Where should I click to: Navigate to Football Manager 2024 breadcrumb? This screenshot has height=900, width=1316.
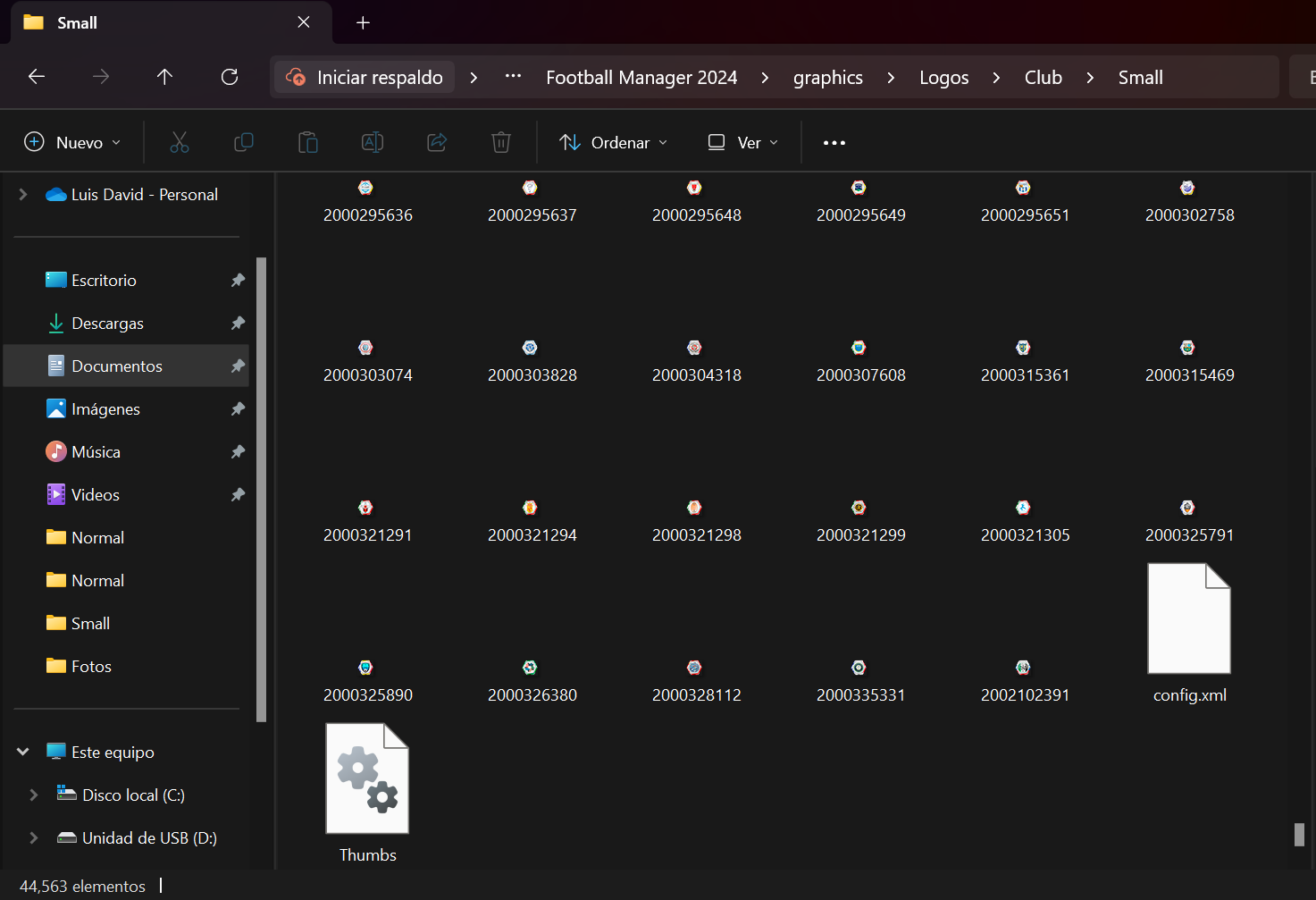[641, 77]
